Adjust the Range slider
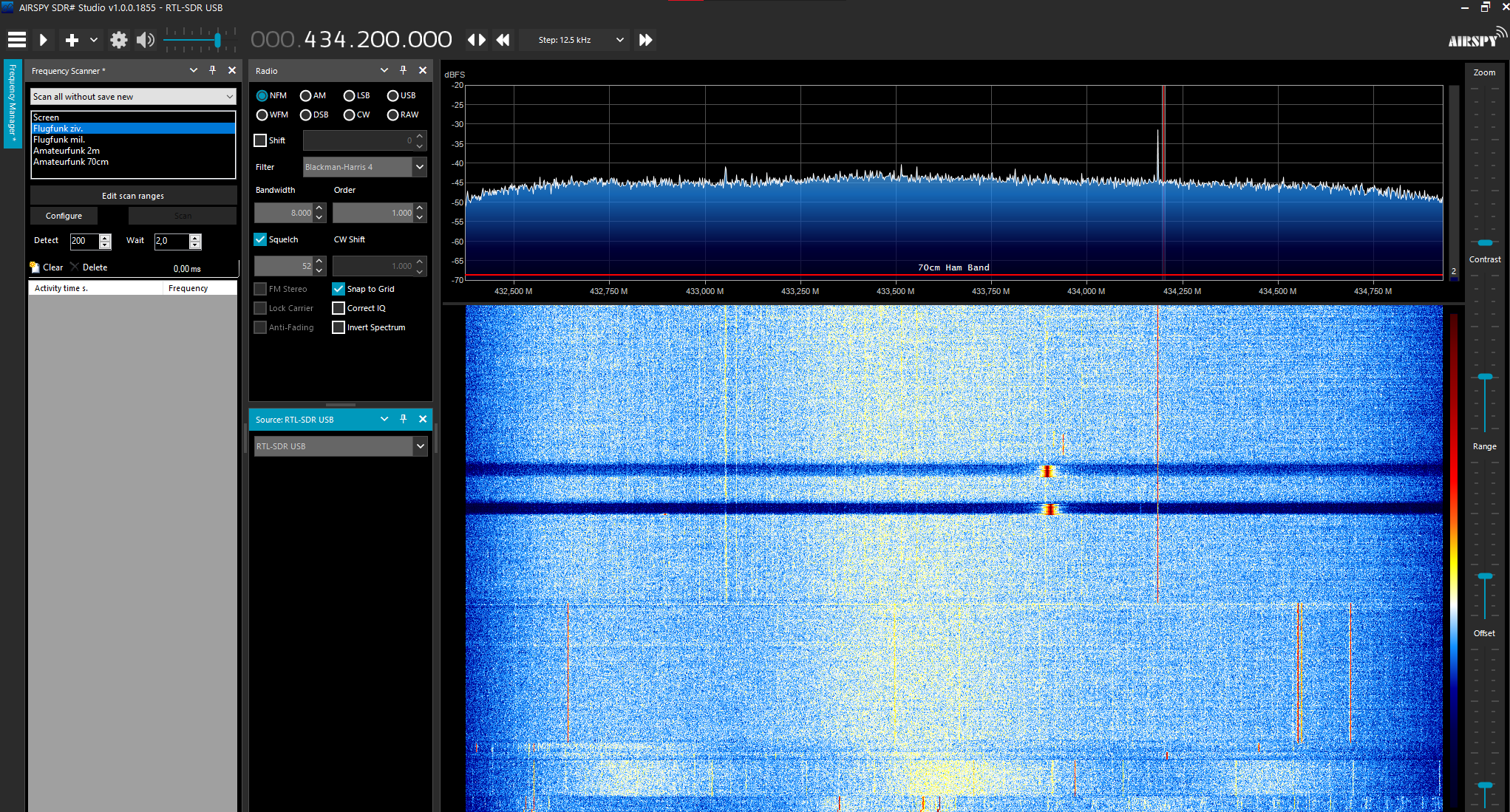Viewport: 1510px width, 812px height. click(1485, 576)
